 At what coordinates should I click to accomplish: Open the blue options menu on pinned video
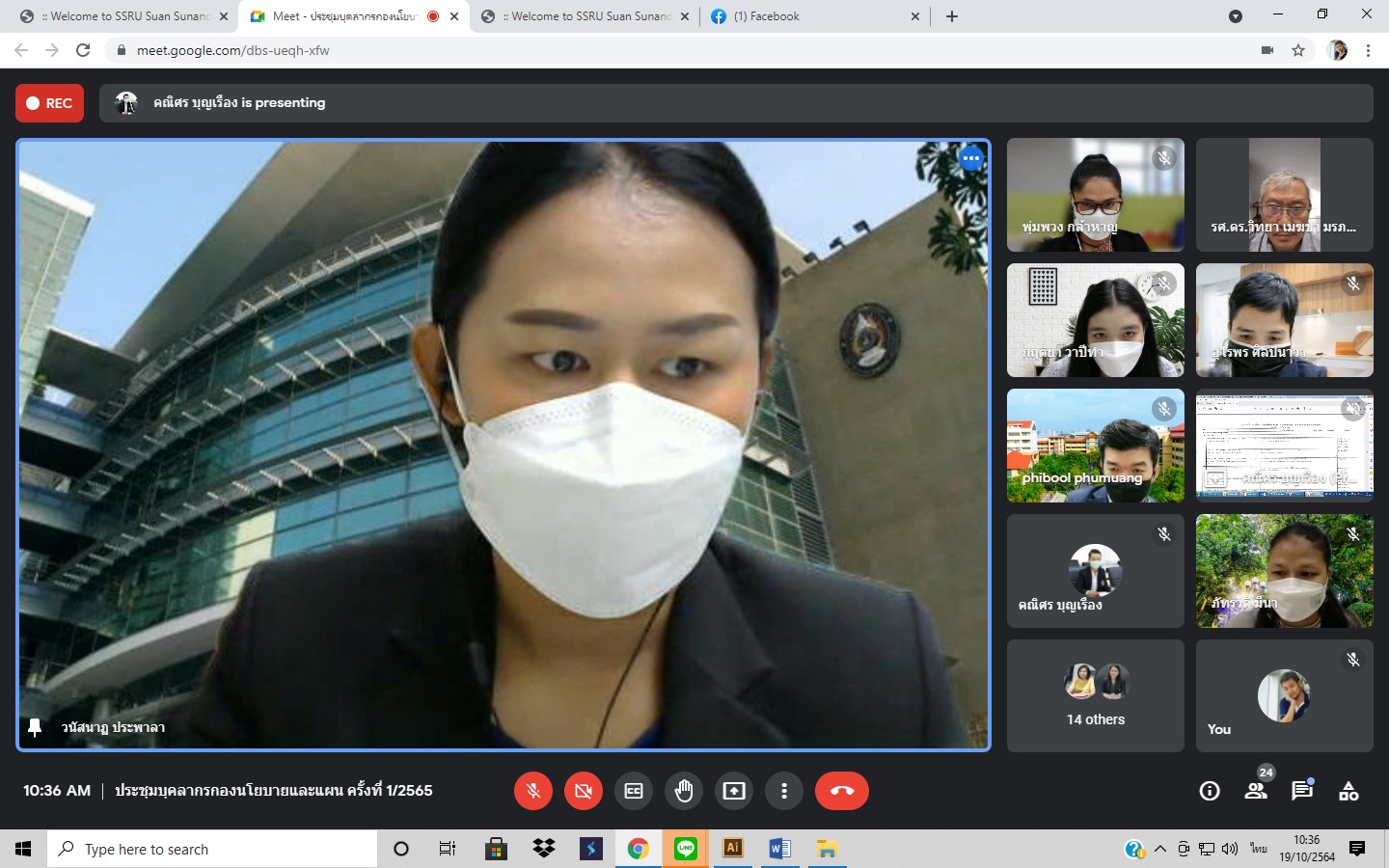970,159
